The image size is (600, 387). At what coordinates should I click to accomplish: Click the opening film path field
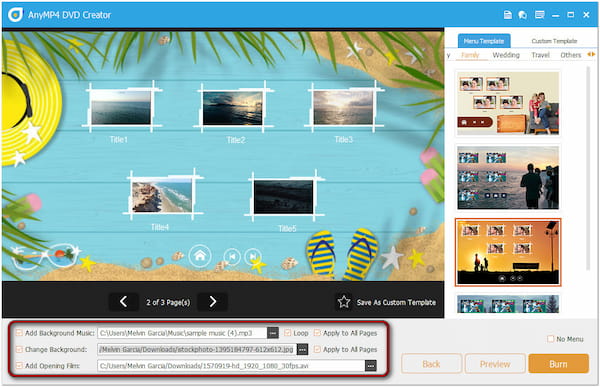(231, 366)
